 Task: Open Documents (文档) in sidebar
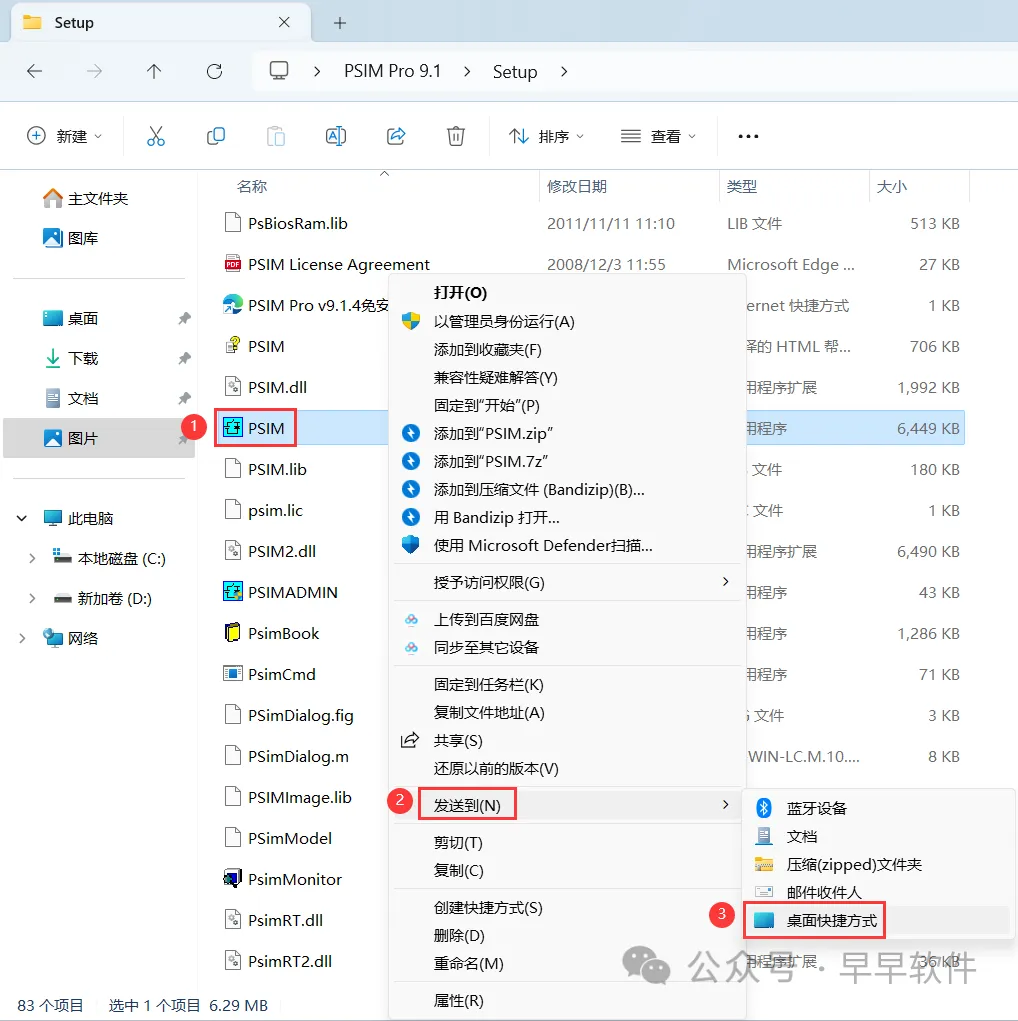click(x=70, y=398)
